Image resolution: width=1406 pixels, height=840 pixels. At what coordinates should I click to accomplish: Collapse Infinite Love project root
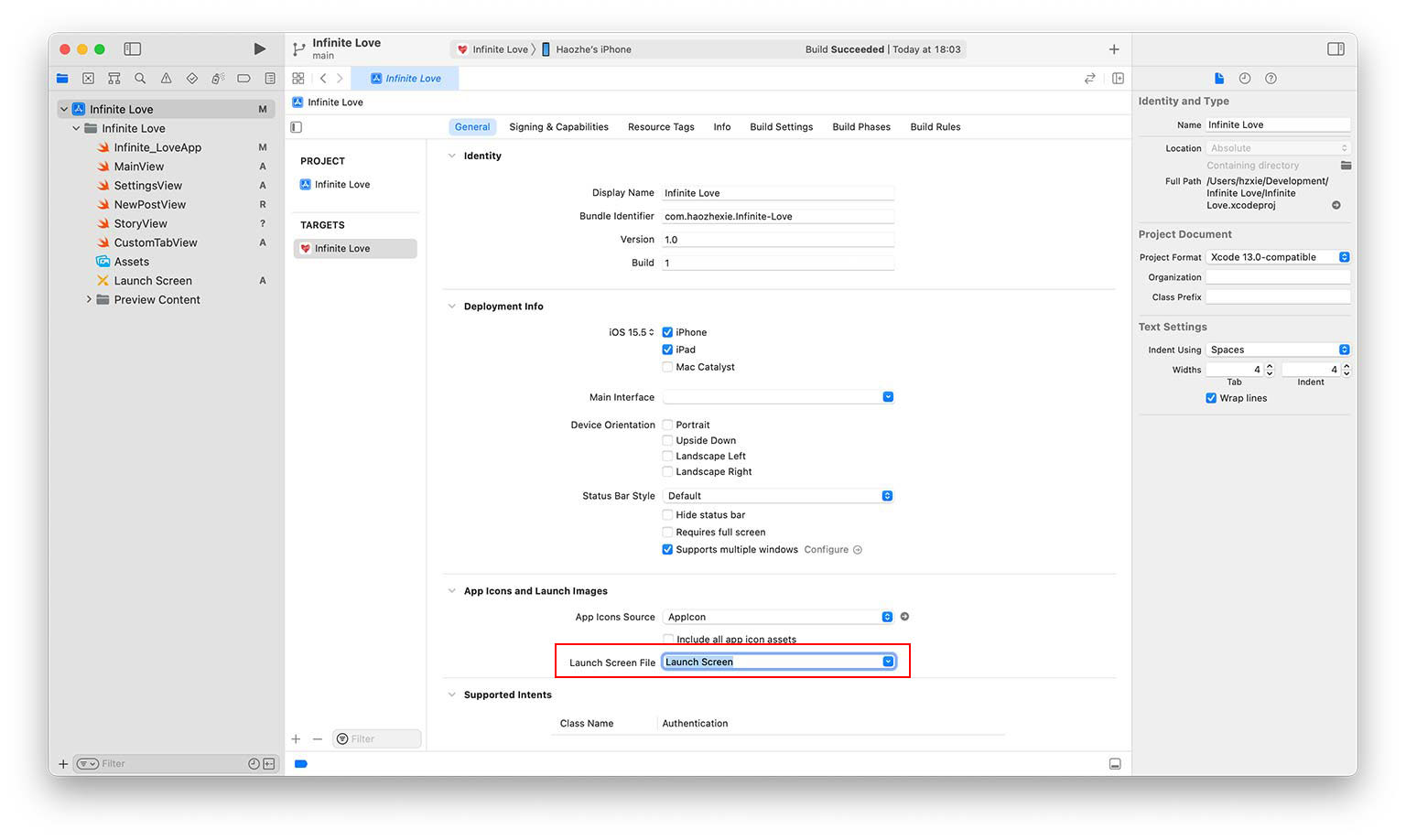click(x=64, y=109)
